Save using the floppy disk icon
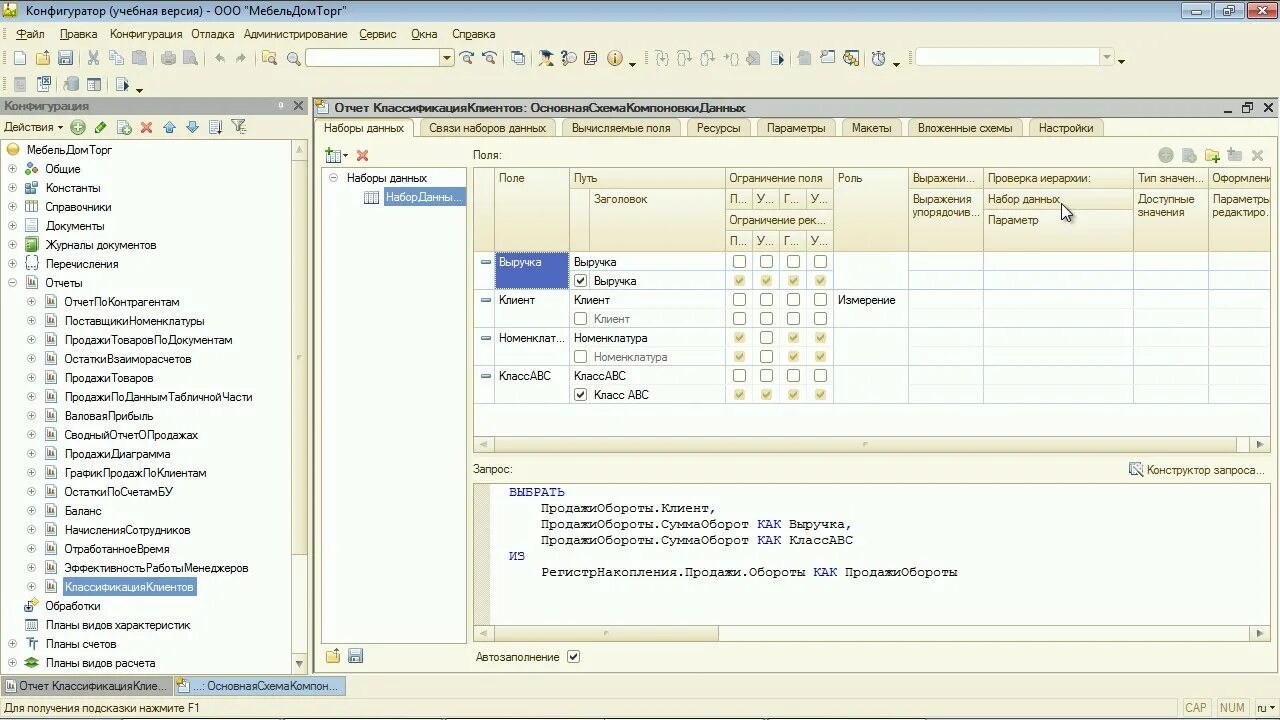Screen dimensions: 1280x720 click(65, 59)
